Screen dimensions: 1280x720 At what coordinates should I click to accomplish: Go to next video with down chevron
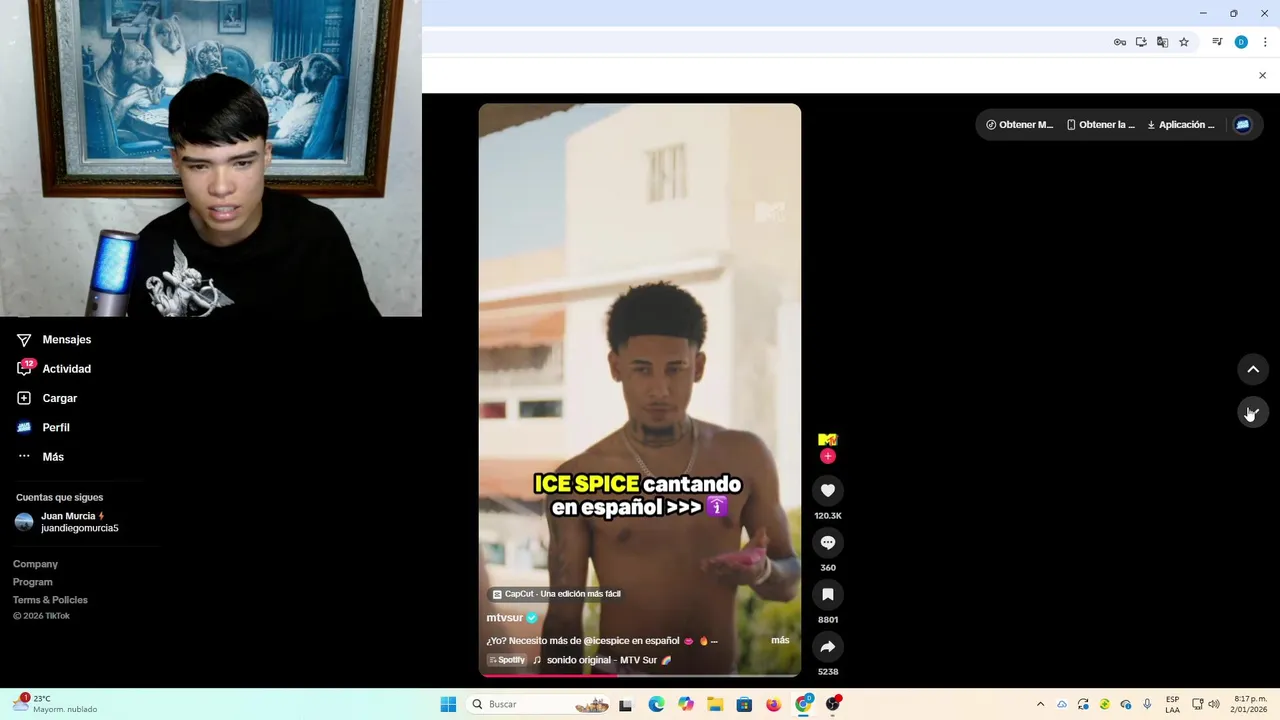pyautogui.click(x=1252, y=412)
